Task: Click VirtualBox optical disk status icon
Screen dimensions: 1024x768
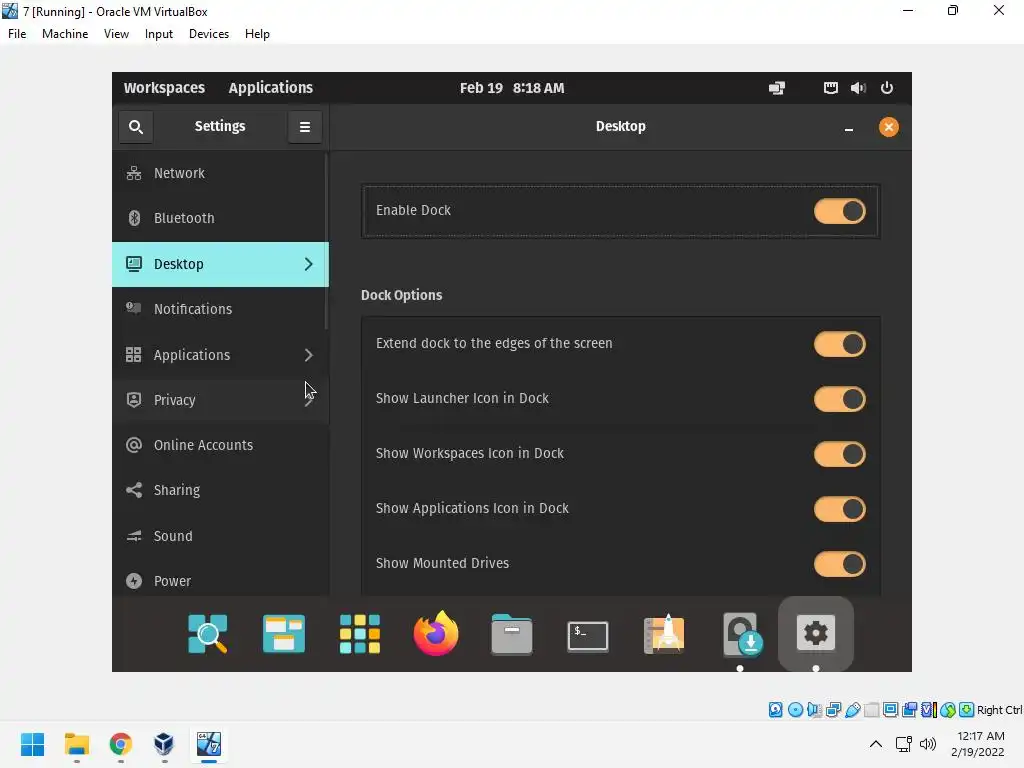Action: click(x=795, y=710)
